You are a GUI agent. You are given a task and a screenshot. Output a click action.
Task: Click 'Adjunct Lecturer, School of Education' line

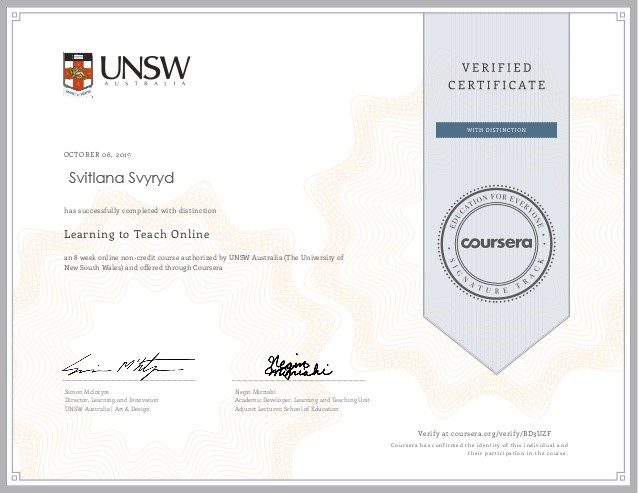[x=286, y=409]
